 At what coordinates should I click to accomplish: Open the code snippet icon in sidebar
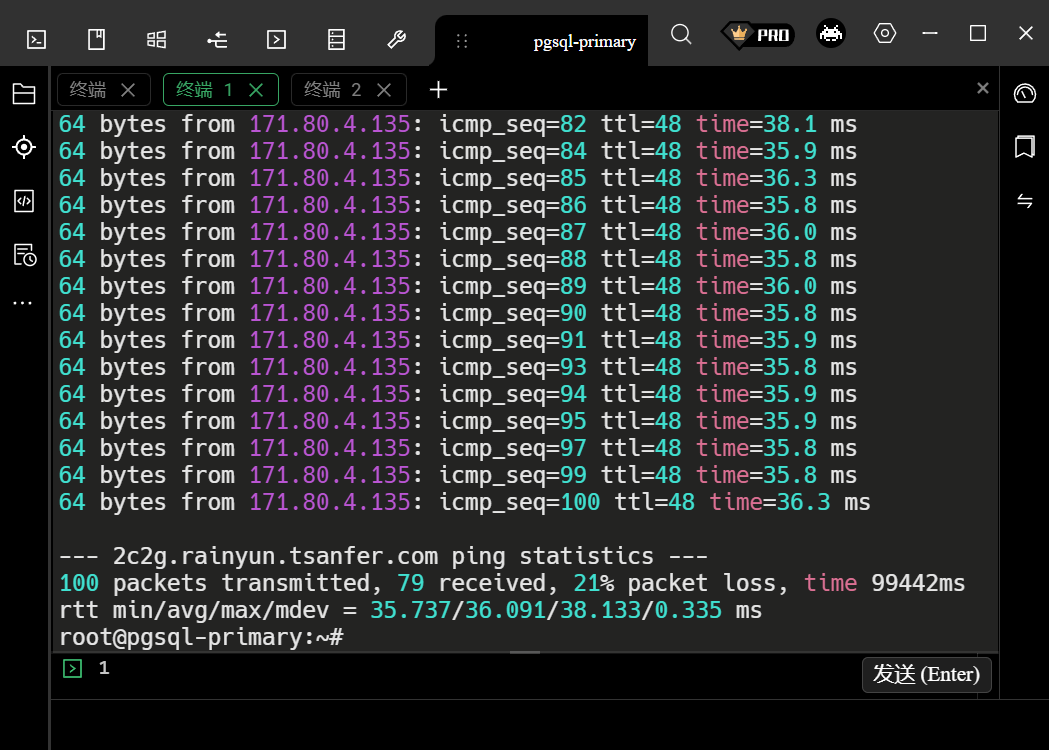(x=24, y=201)
